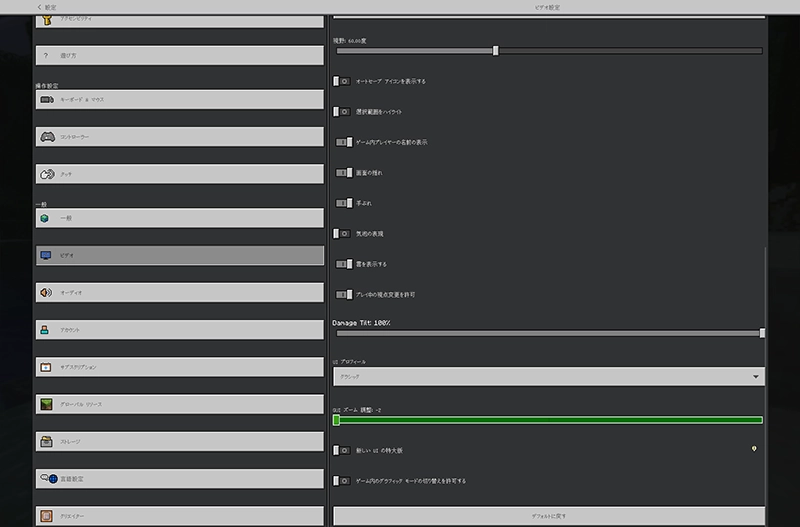Toggle the 雲を表示する switch
800x527 pixels.
[x=344, y=264]
